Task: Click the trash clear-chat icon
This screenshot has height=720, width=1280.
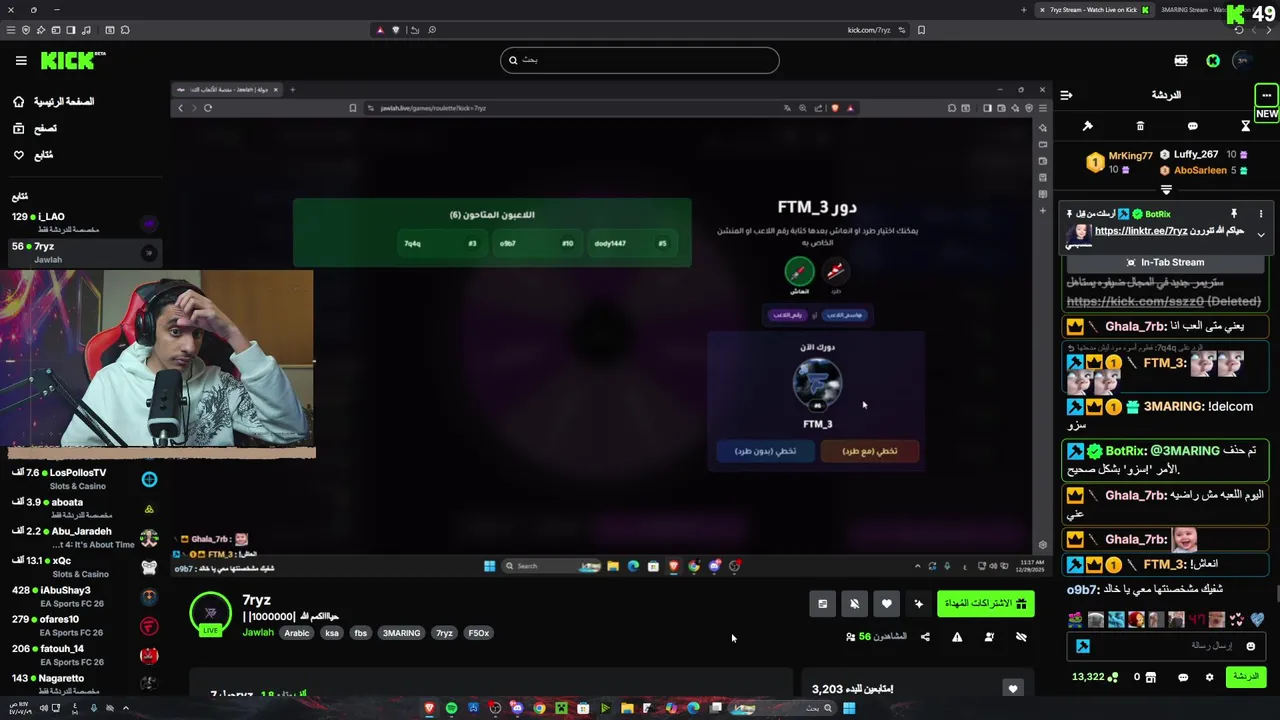Action: (x=1140, y=126)
